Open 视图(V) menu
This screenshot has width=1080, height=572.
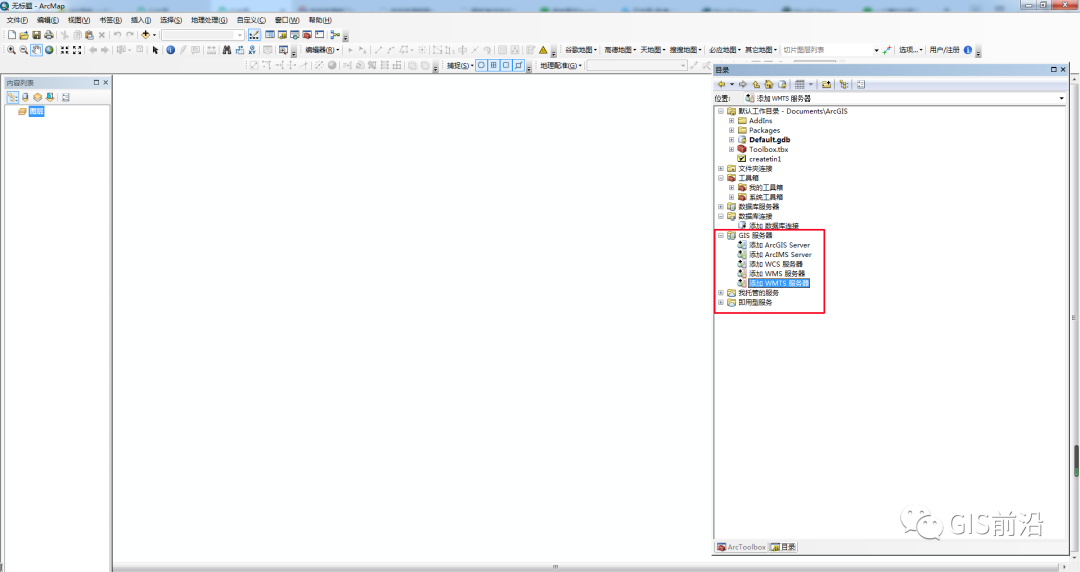tap(79, 20)
